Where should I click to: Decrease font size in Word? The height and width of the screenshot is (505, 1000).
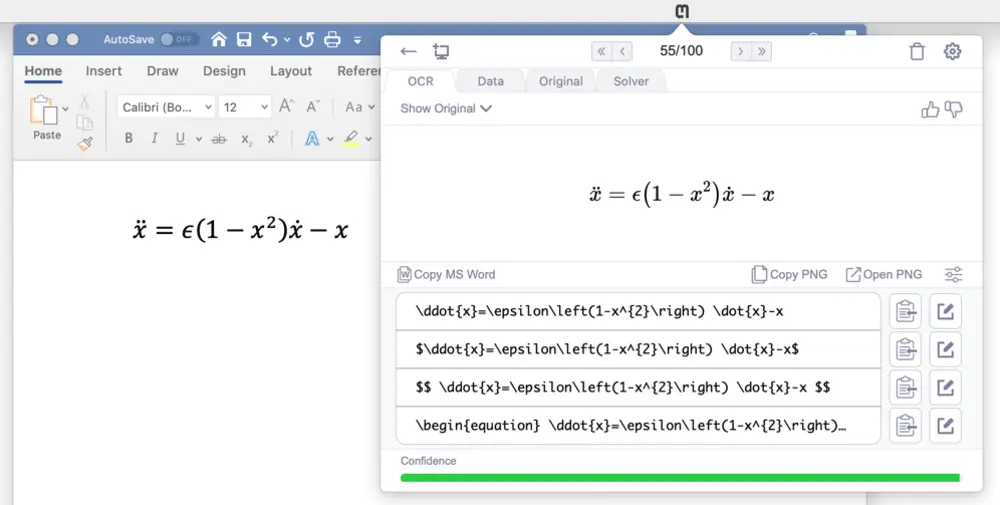pos(312,106)
